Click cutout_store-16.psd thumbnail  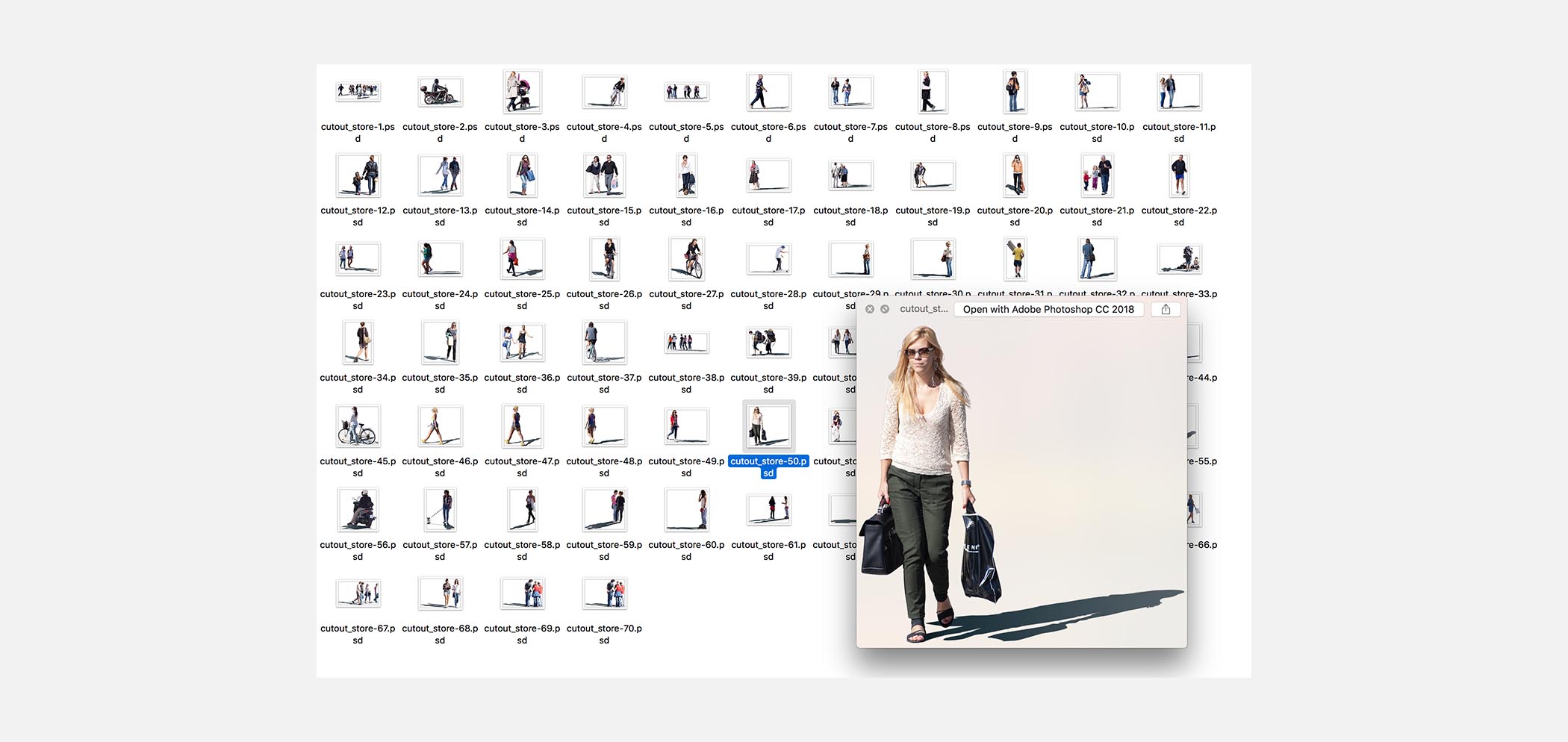coord(687,175)
